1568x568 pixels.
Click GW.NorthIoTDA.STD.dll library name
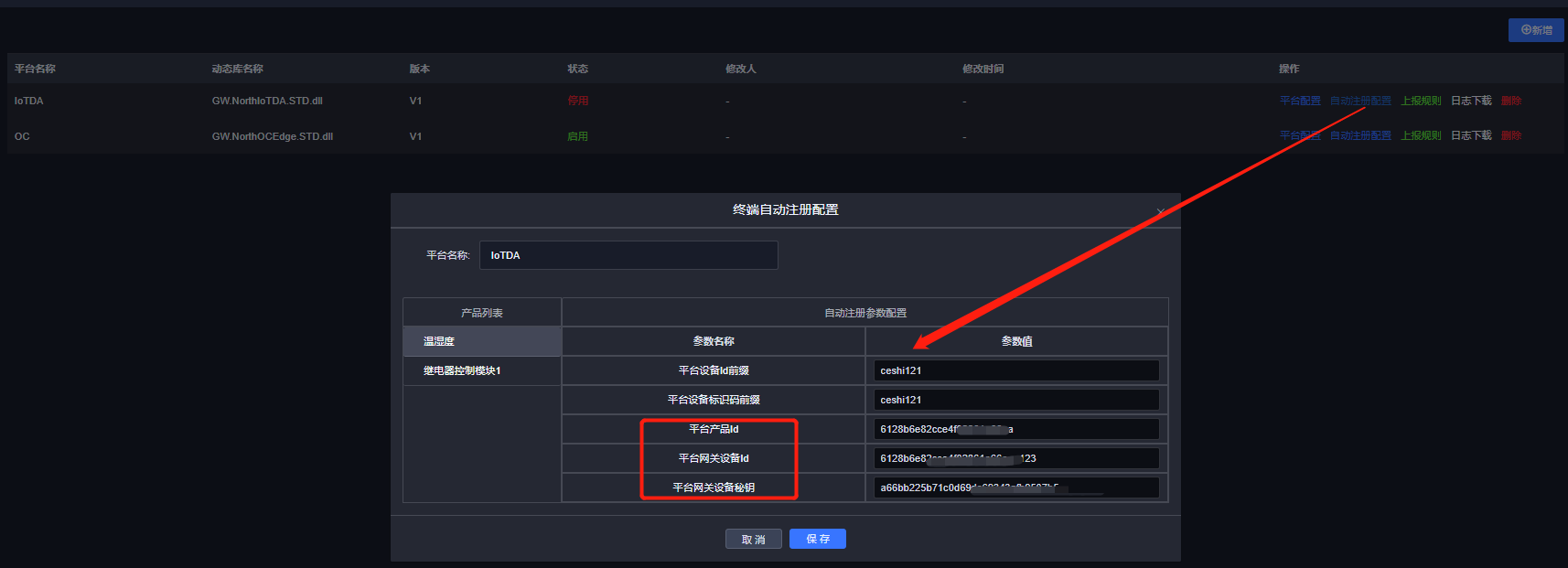267,101
